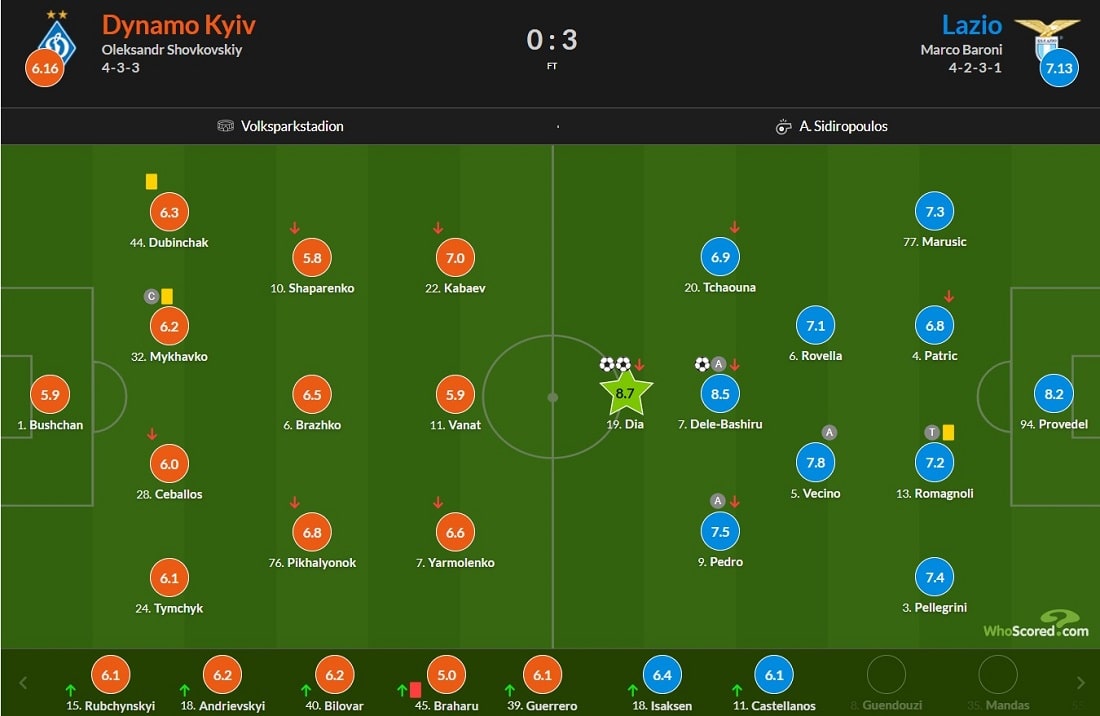This screenshot has height=716, width=1100.
Task: Click Vecino's assist badge icon
Action: (829, 432)
